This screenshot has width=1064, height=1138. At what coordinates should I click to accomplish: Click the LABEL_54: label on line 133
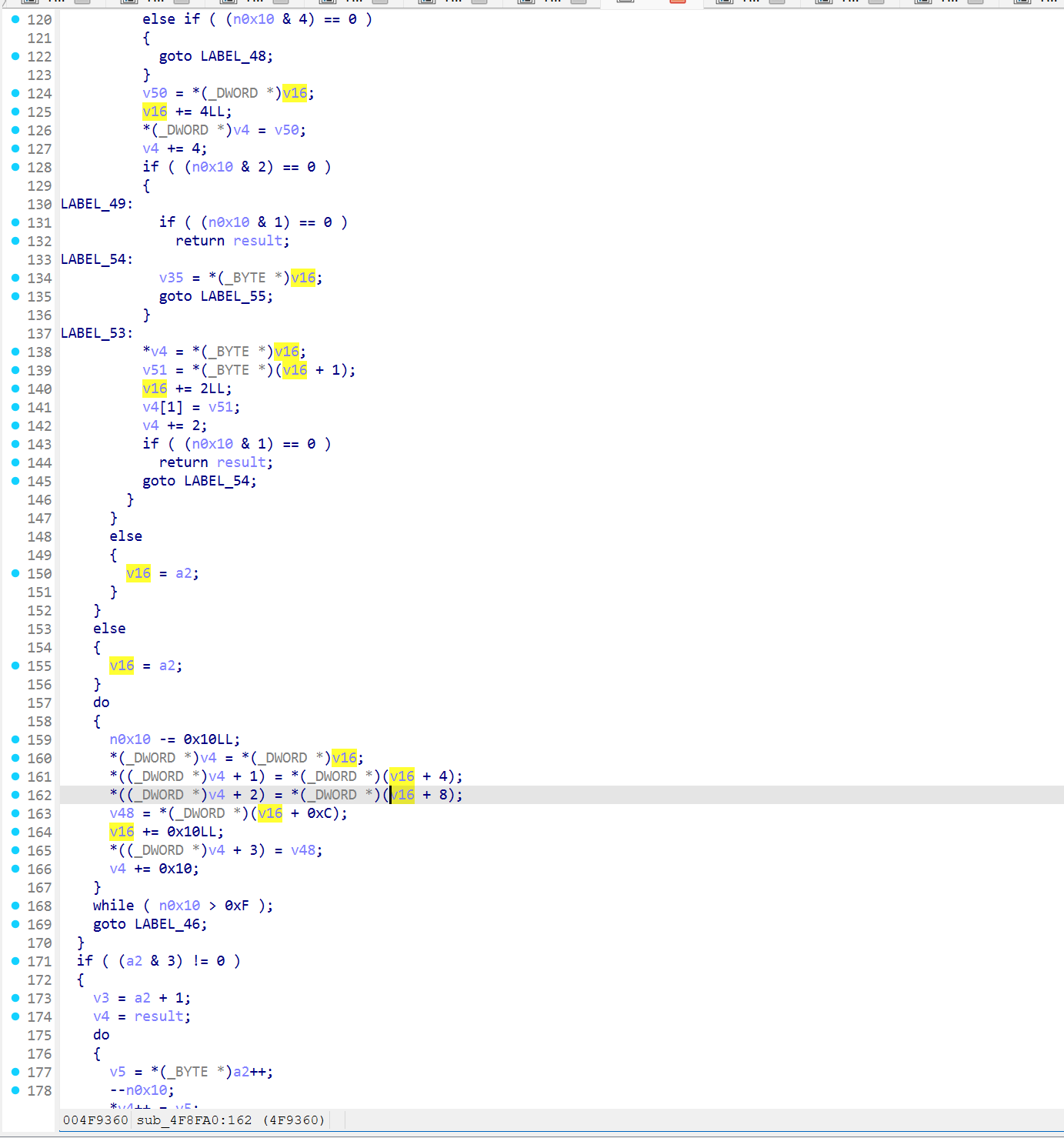[x=96, y=259]
